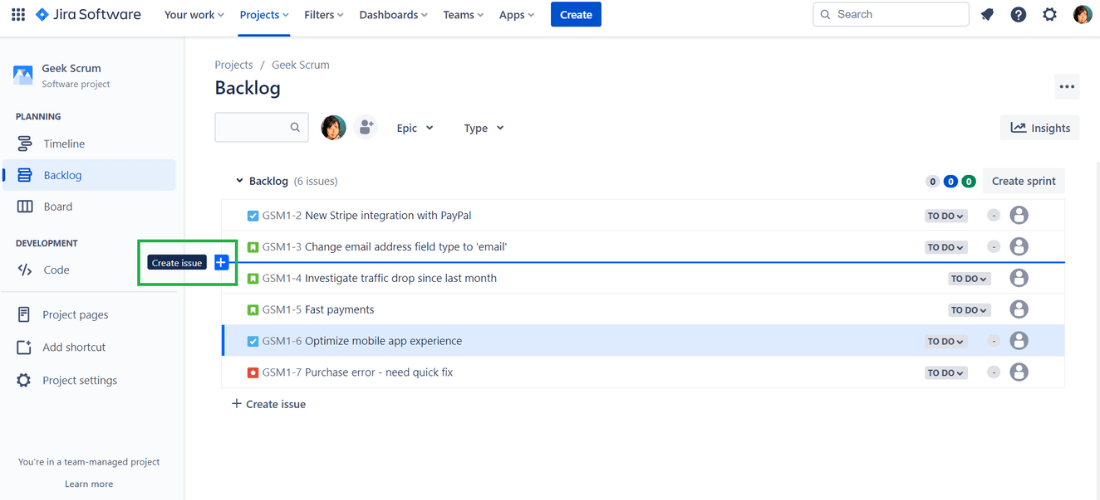1100x500 pixels.
Task: Click the story icon of GSM1-3
Action: 253,247
